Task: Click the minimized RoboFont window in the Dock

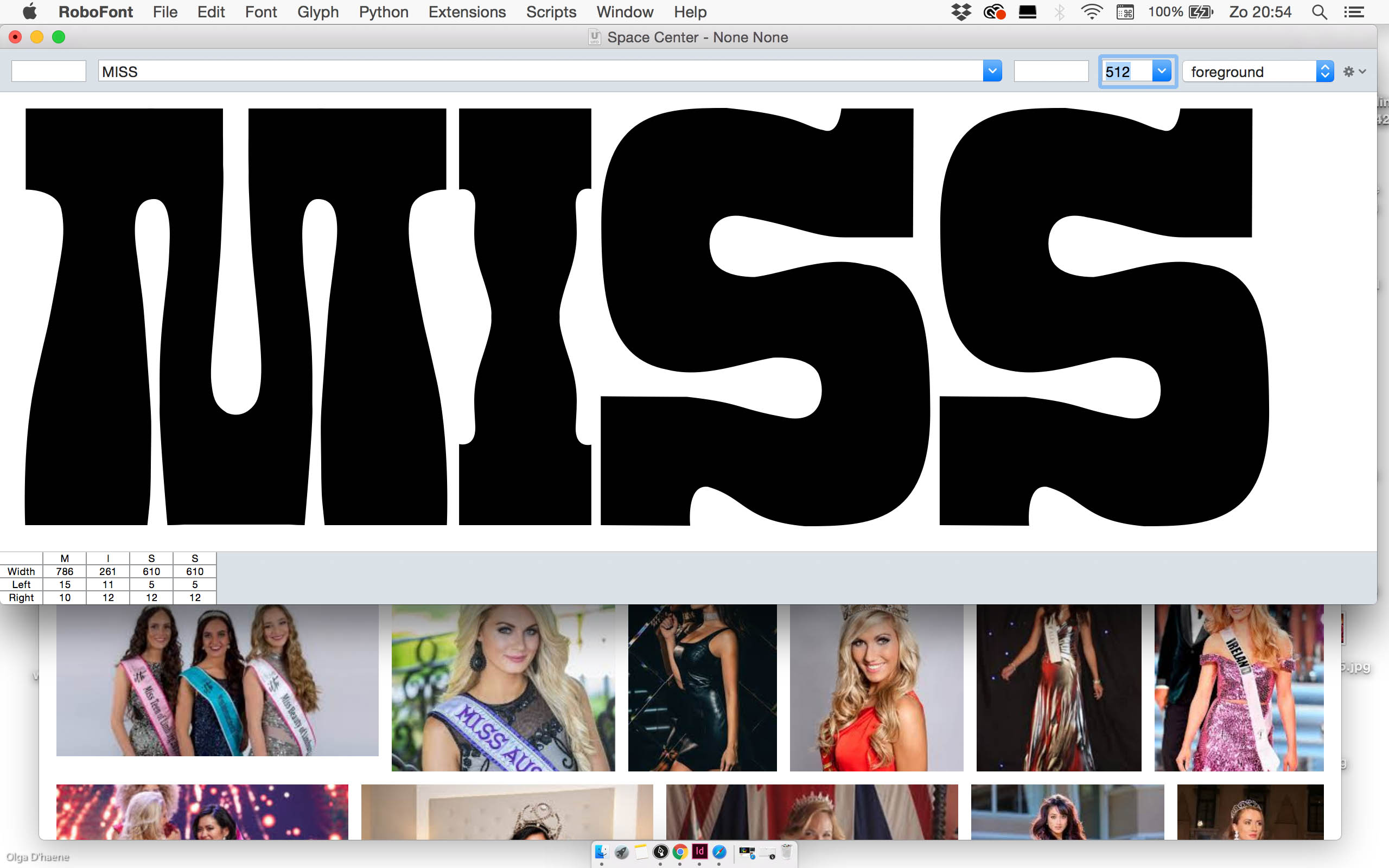Action: point(767,854)
